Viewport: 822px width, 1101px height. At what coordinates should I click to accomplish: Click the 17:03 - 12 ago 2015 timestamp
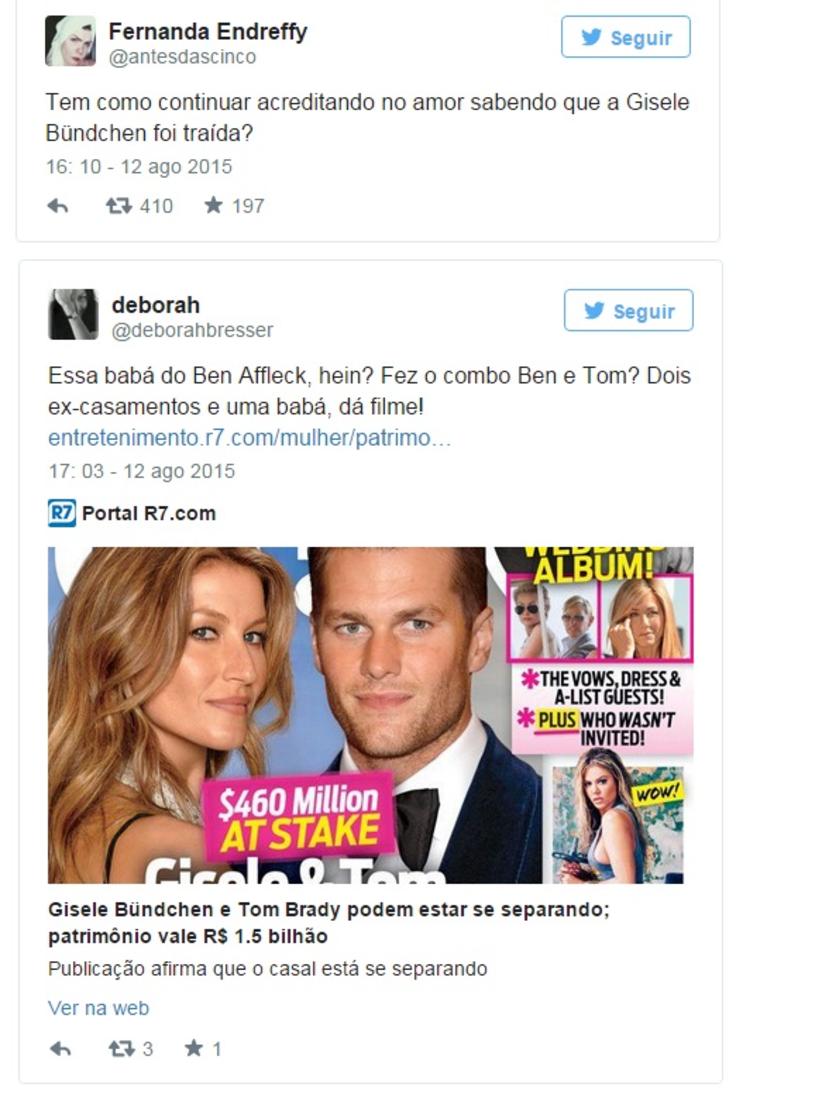(x=142, y=471)
